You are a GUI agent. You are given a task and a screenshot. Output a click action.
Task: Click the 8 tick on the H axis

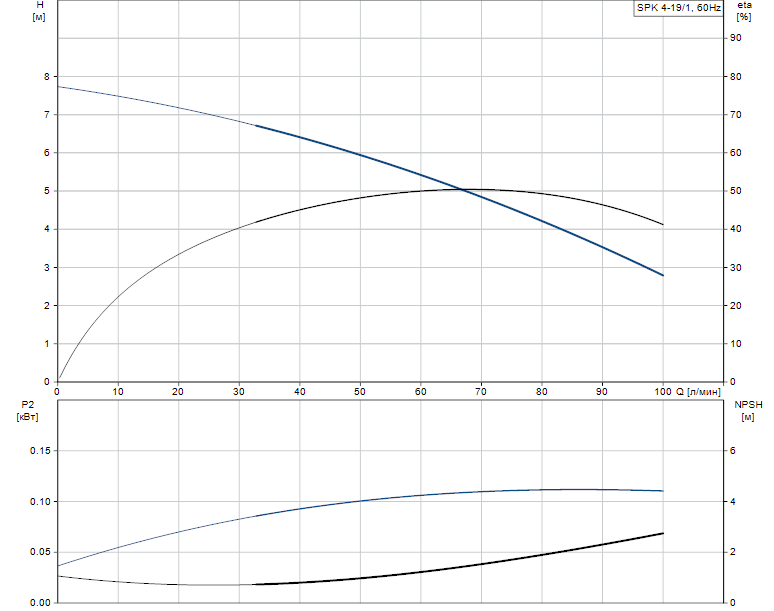46,76
